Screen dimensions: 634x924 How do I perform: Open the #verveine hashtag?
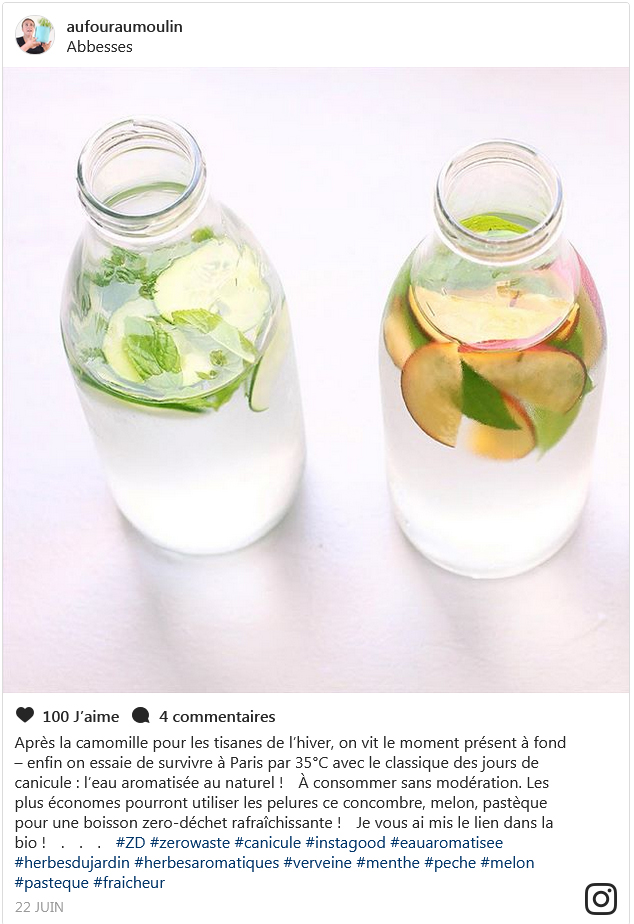click(318, 863)
